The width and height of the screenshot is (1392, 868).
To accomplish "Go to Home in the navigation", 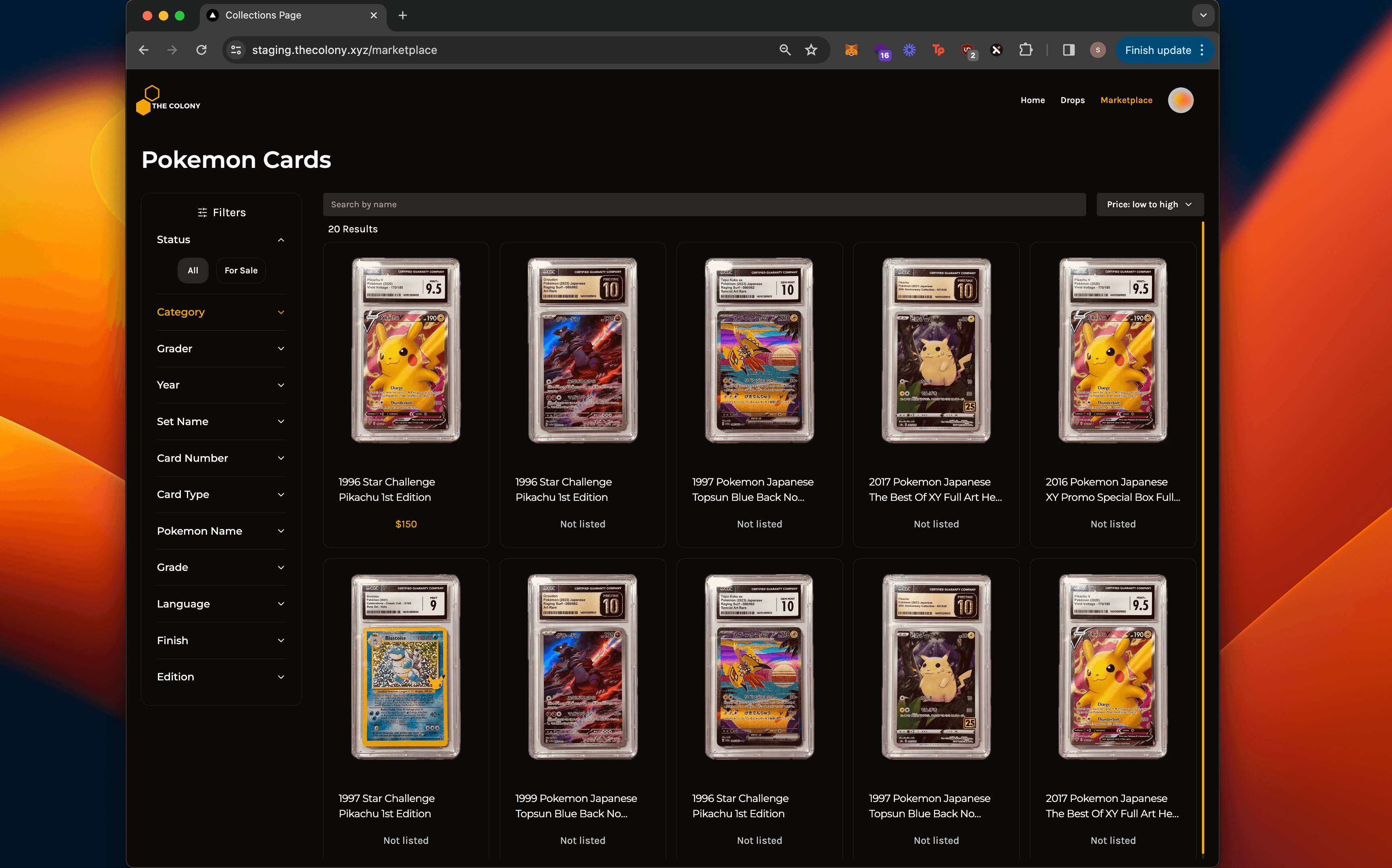I will point(1032,101).
